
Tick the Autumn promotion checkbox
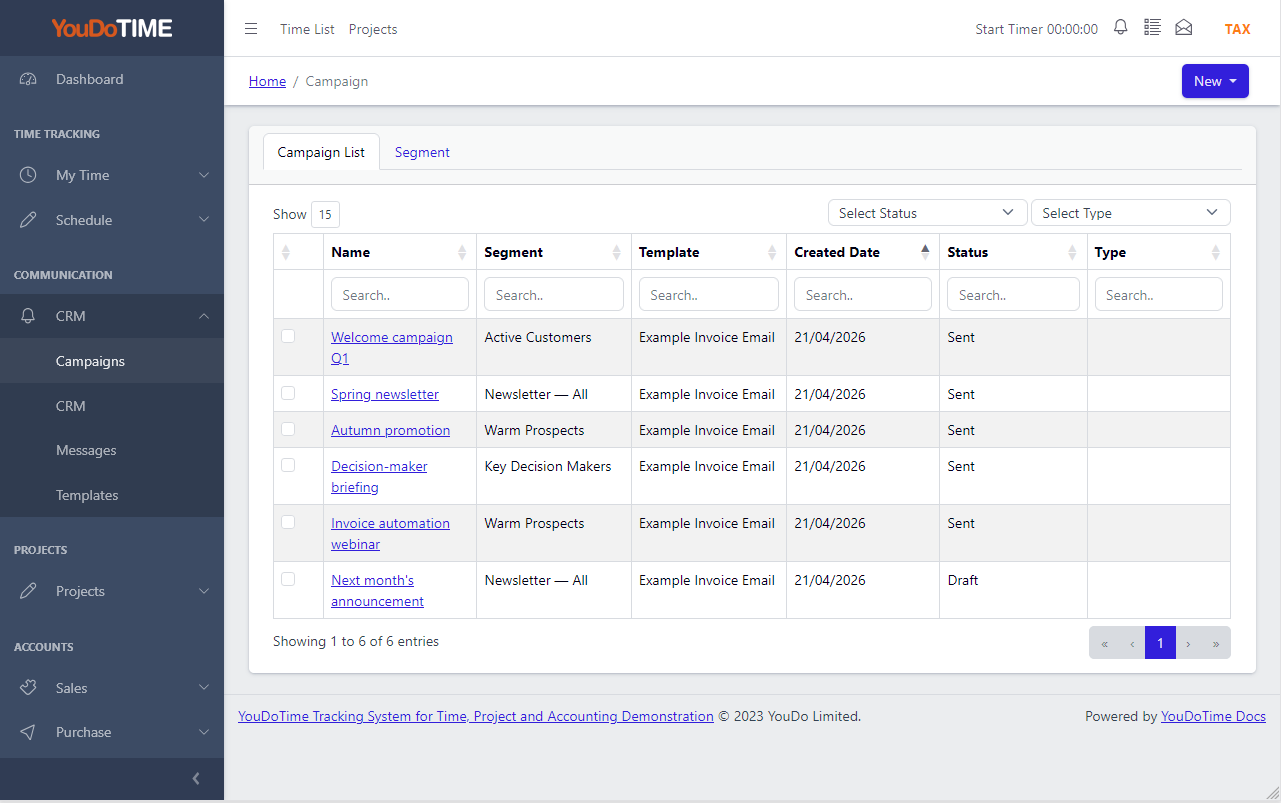[x=288, y=429]
